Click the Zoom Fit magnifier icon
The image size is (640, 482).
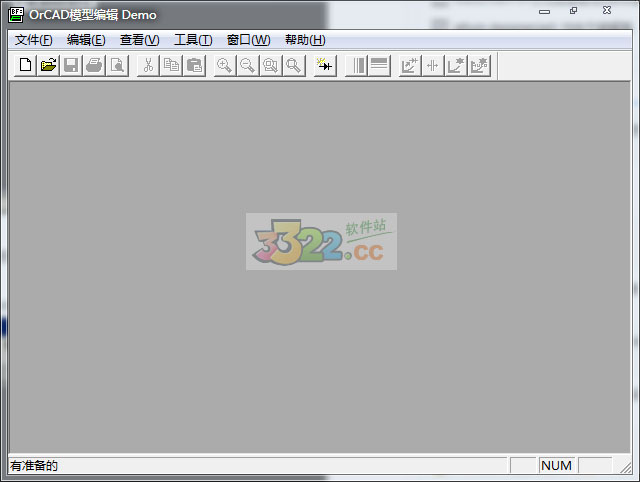point(293,65)
